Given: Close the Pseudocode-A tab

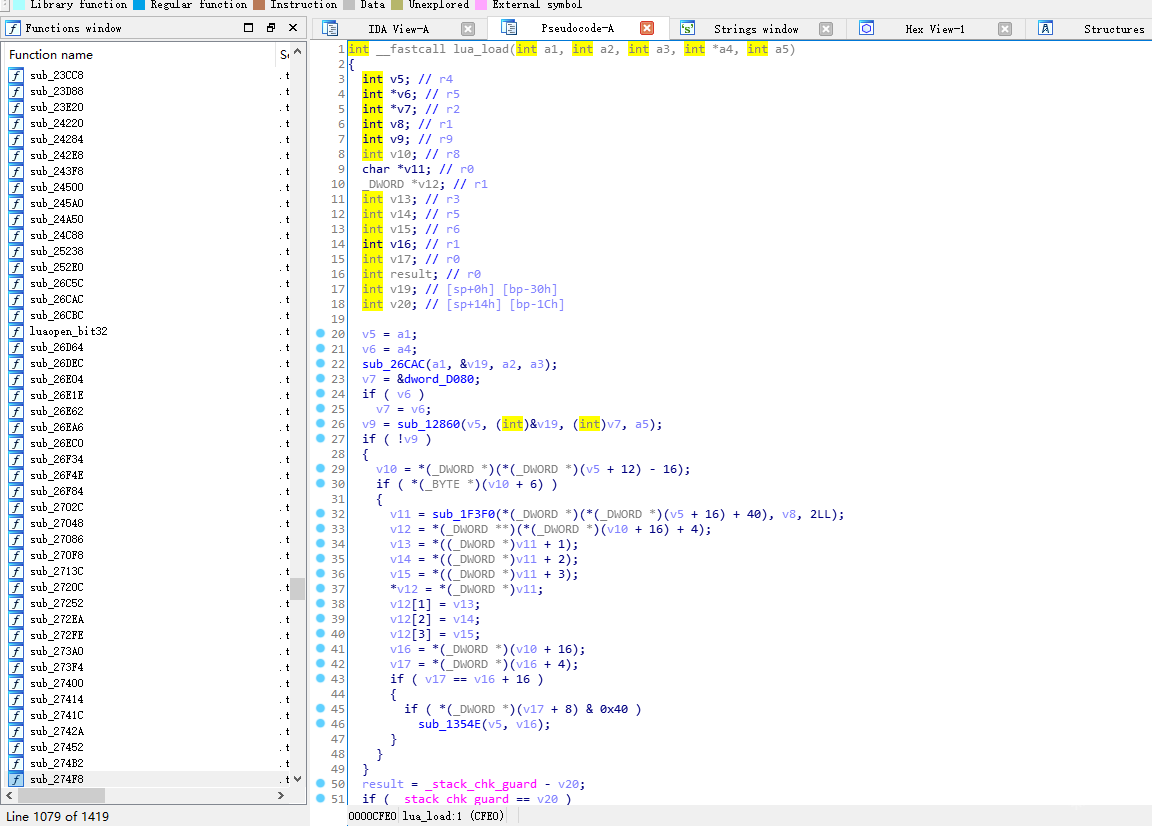Looking at the screenshot, I should 647,28.
